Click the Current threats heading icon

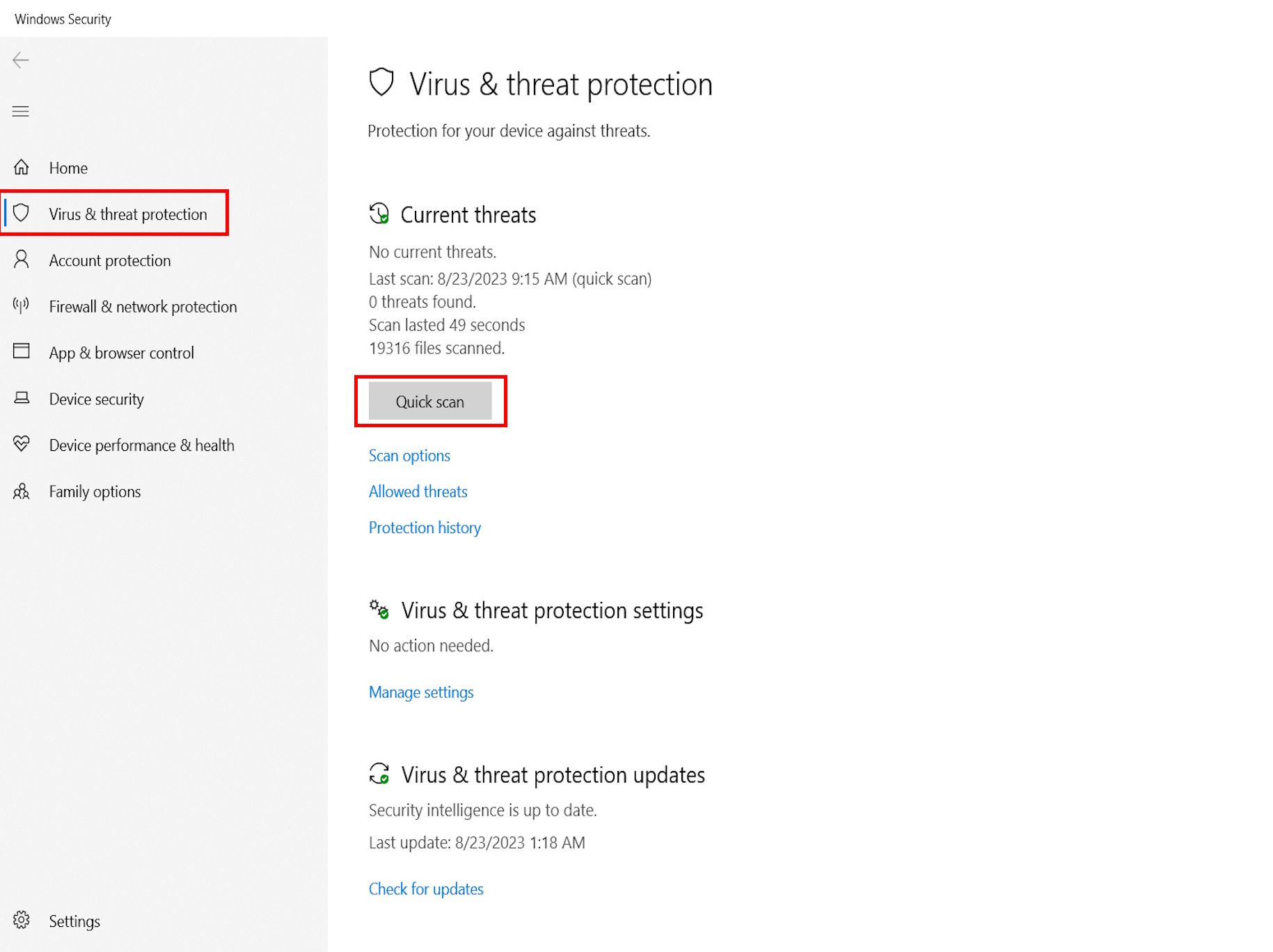pos(379,213)
